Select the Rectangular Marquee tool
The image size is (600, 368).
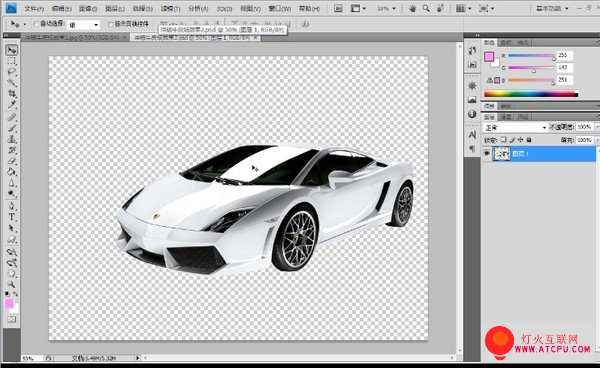pyautogui.click(x=12, y=61)
